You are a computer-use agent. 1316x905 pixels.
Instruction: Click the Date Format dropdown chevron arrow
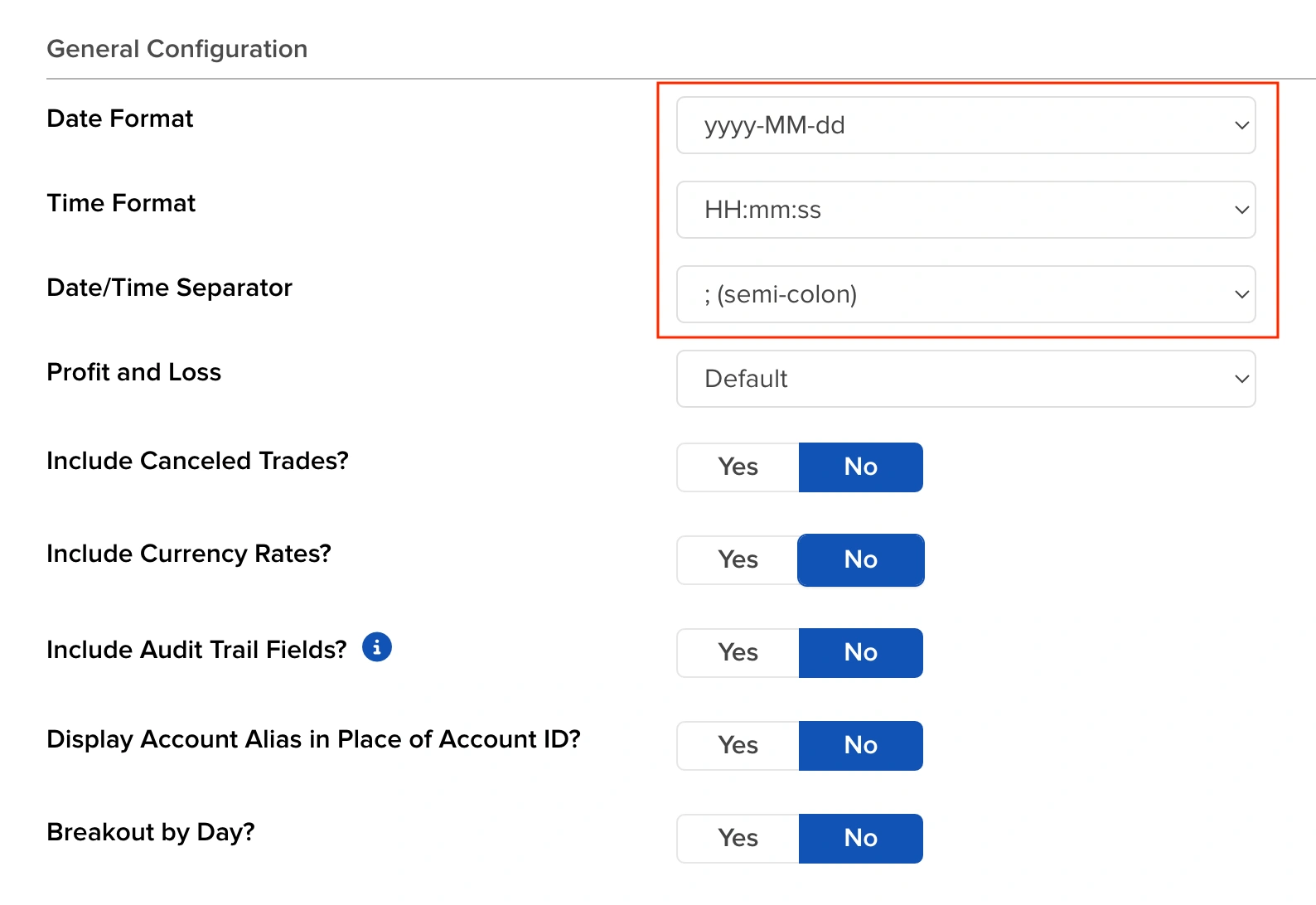(1241, 126)
